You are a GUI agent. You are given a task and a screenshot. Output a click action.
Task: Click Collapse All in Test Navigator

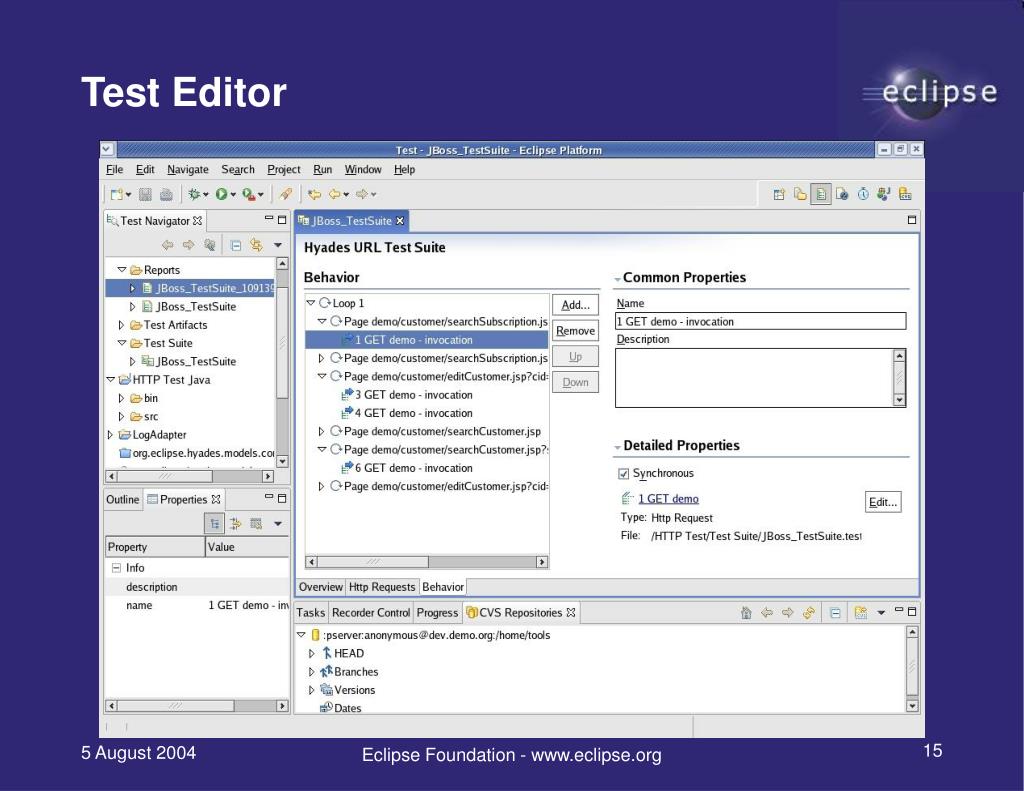pyautogui.click(x=236, y=245)
